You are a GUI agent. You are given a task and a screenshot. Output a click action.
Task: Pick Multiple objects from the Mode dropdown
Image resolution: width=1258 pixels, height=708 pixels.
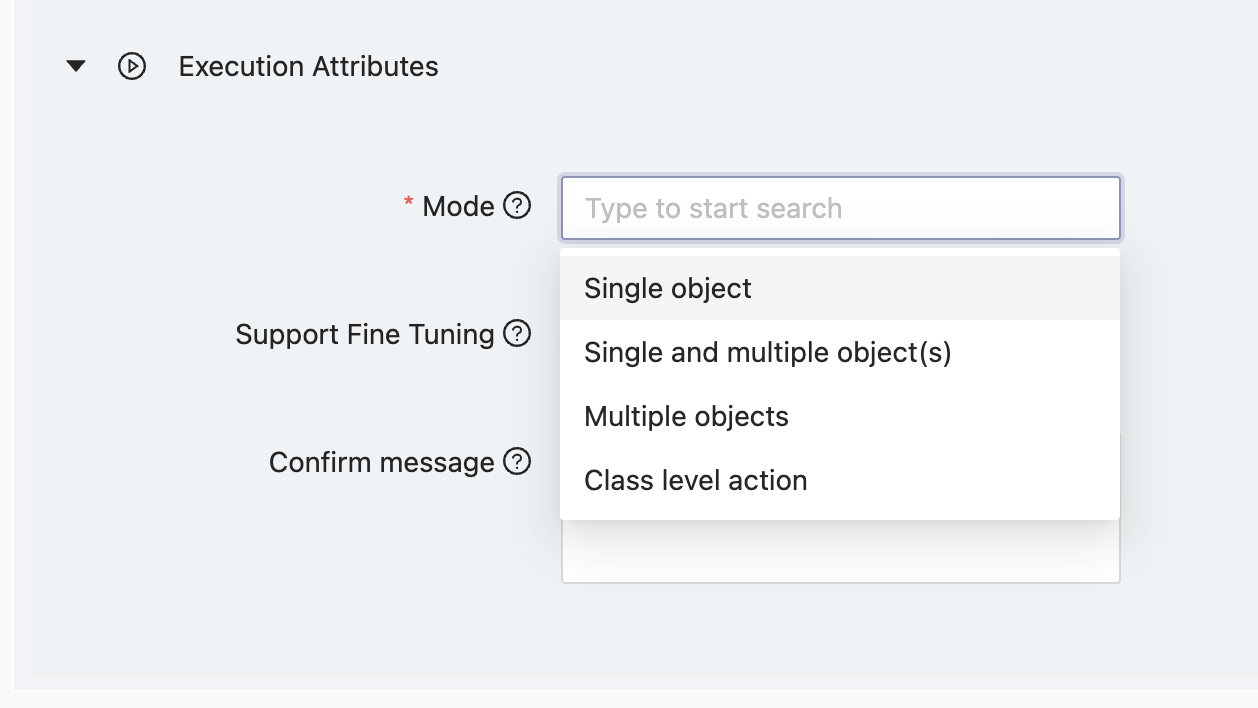[686, 416]
